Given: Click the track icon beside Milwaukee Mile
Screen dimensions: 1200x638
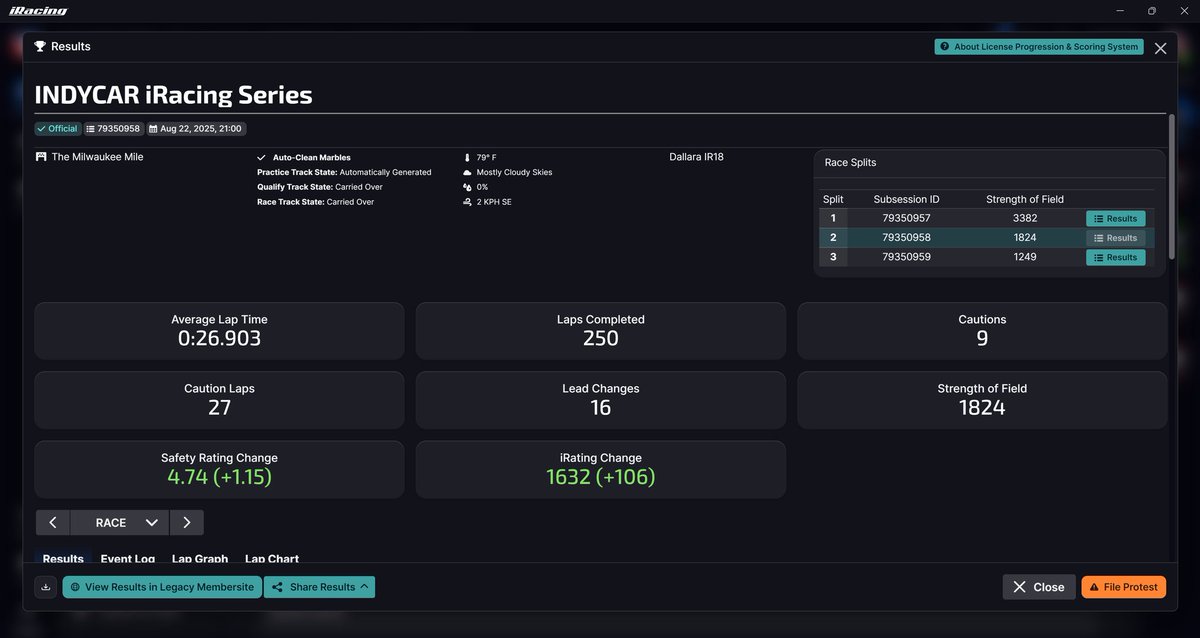Looking at the screenshot, I should pos(41,157).
